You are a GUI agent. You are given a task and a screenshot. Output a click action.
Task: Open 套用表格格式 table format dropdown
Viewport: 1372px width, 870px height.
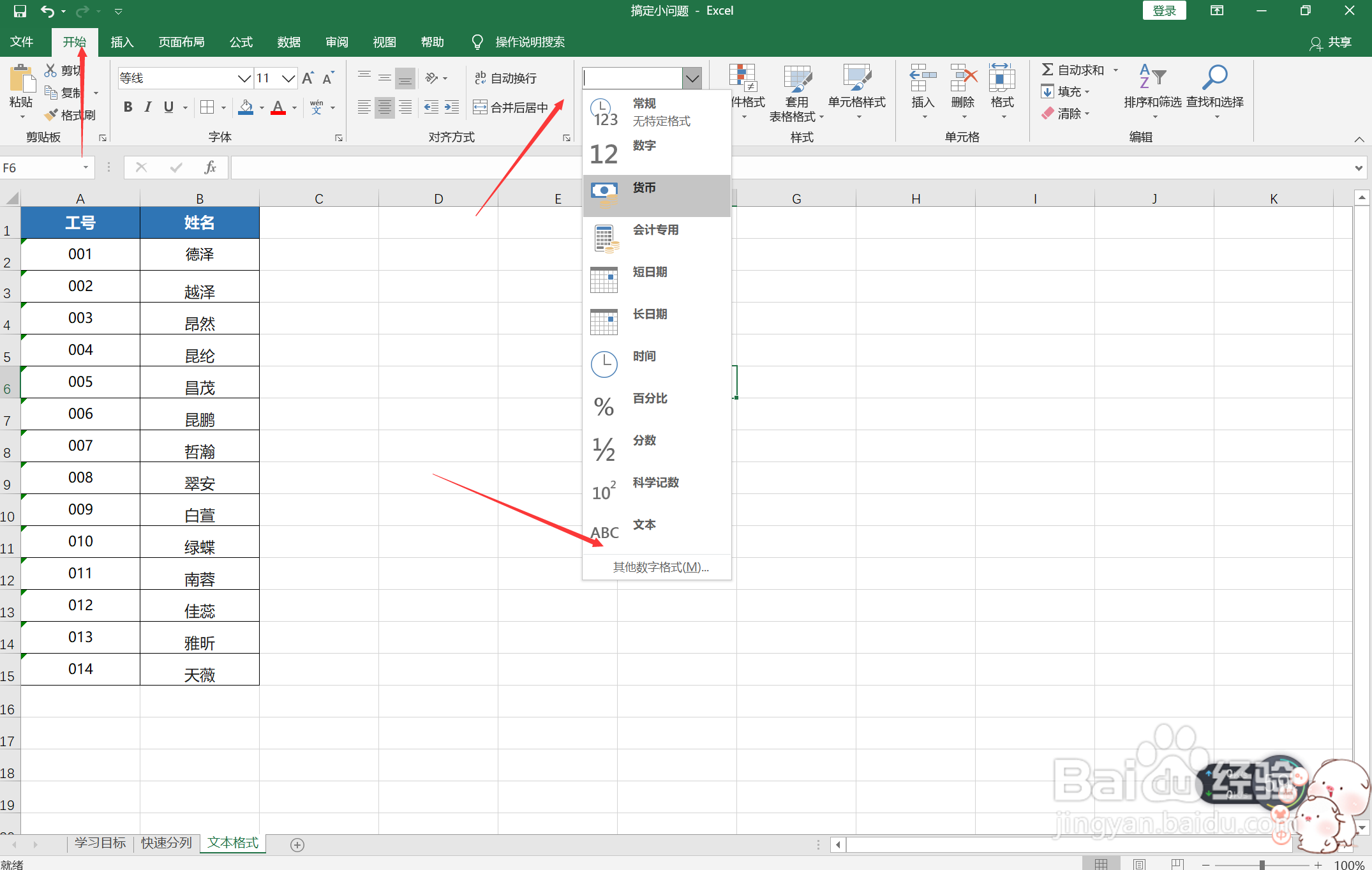[796, 93]
